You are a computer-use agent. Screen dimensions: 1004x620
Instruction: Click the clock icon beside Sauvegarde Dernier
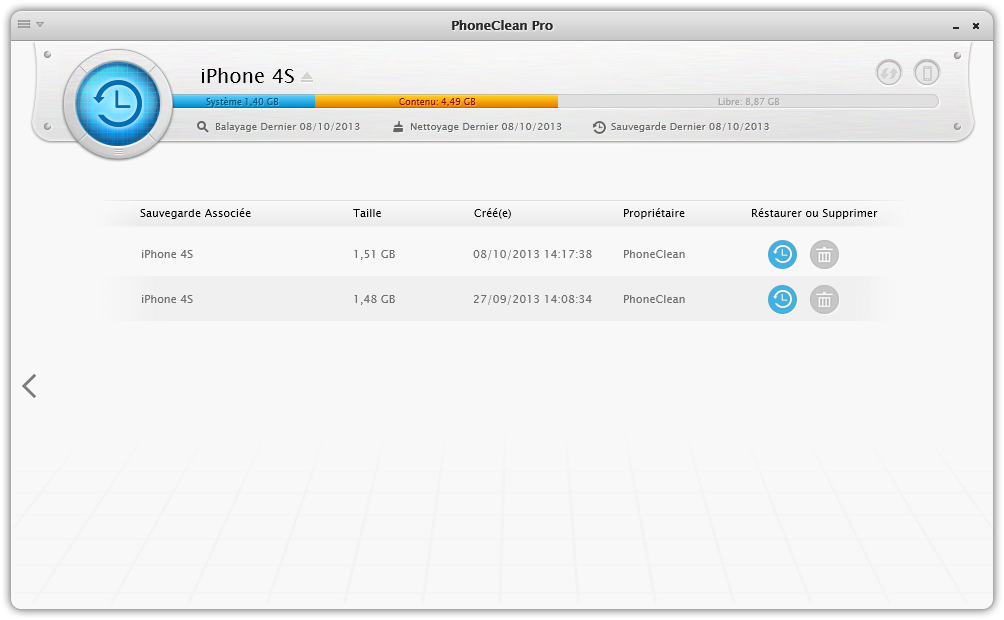[x=599, y=127]
